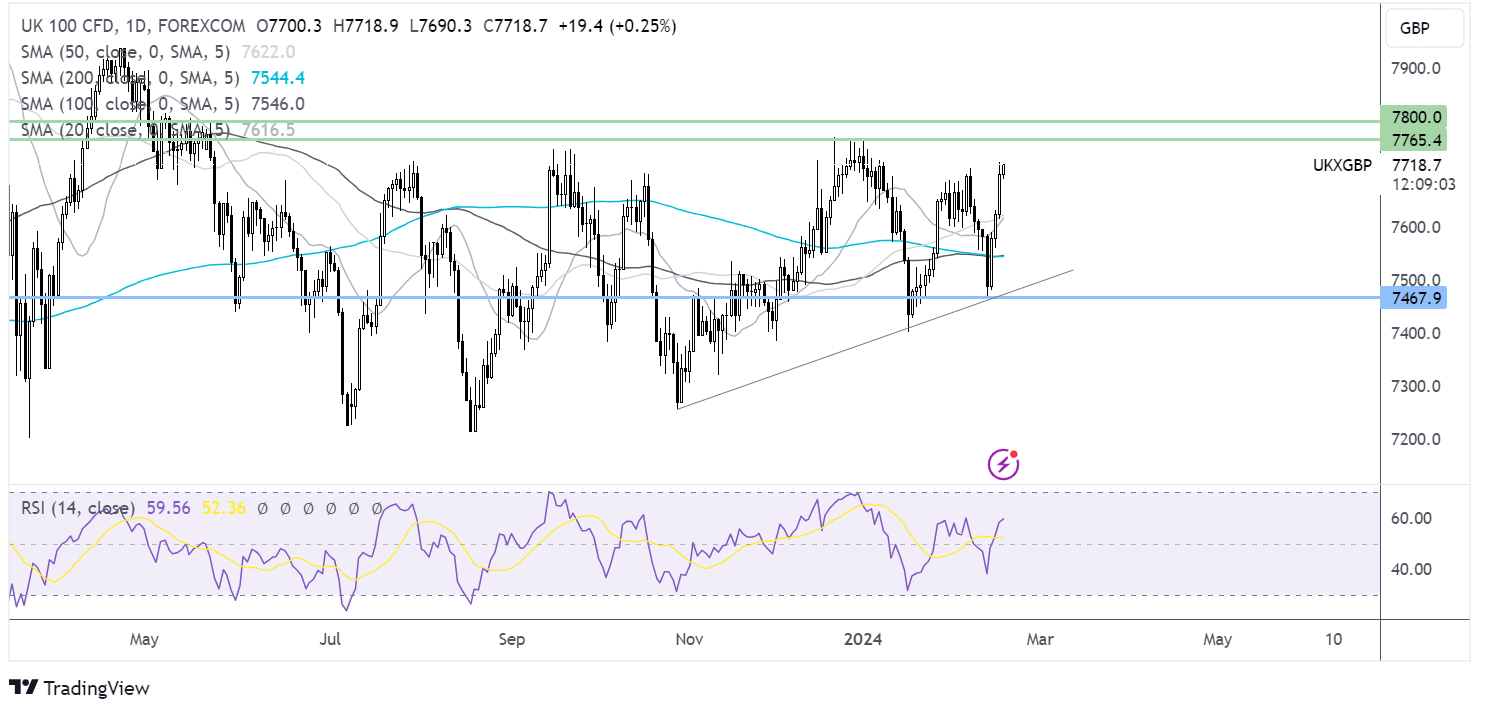Screen dimensions: 1485x714
Task: Click the 7200.0 price axis label
Action: [x=1416, y=439]
